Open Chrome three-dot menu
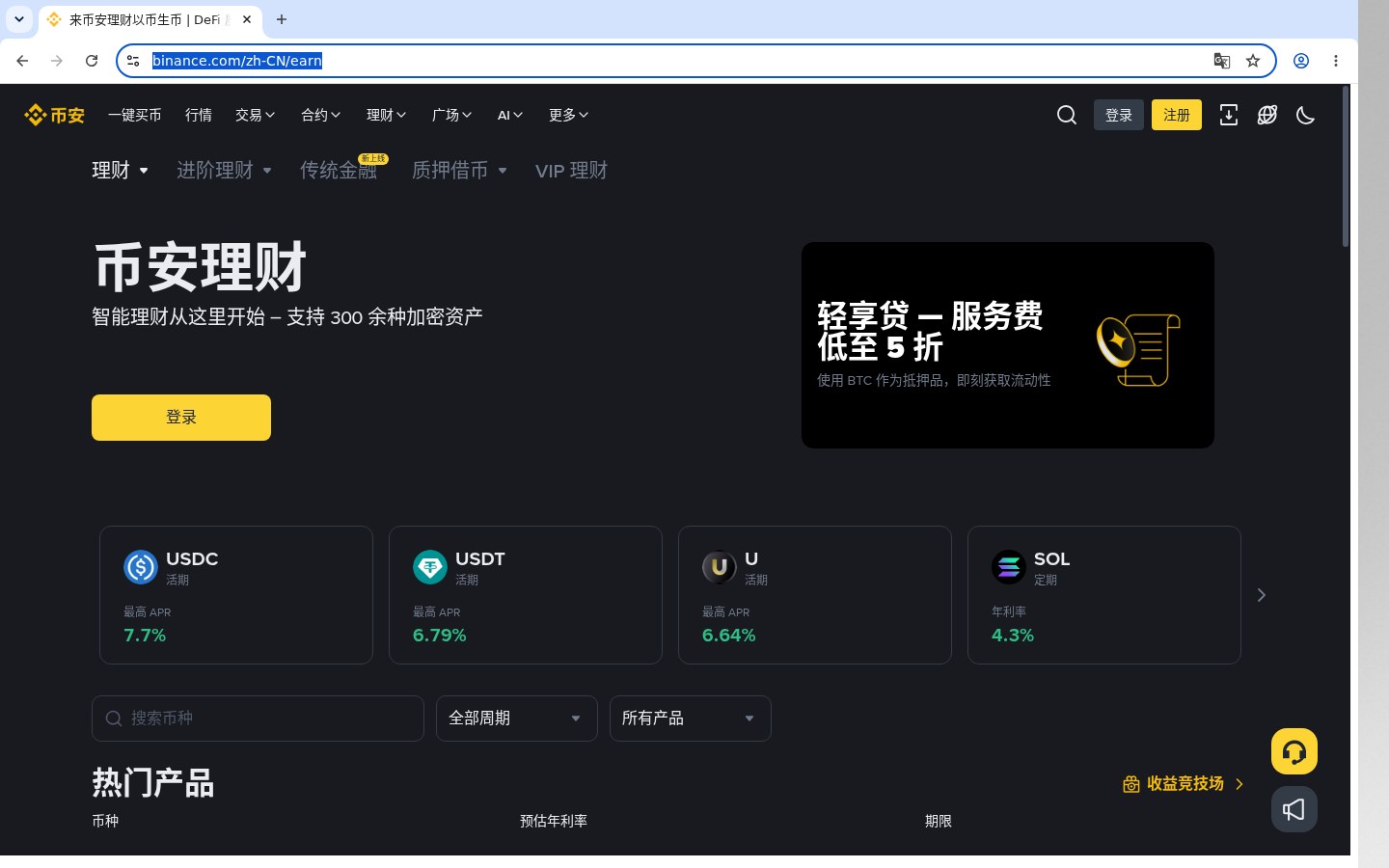Viewport: 1389px width, 868px height. click(1336, 61)
